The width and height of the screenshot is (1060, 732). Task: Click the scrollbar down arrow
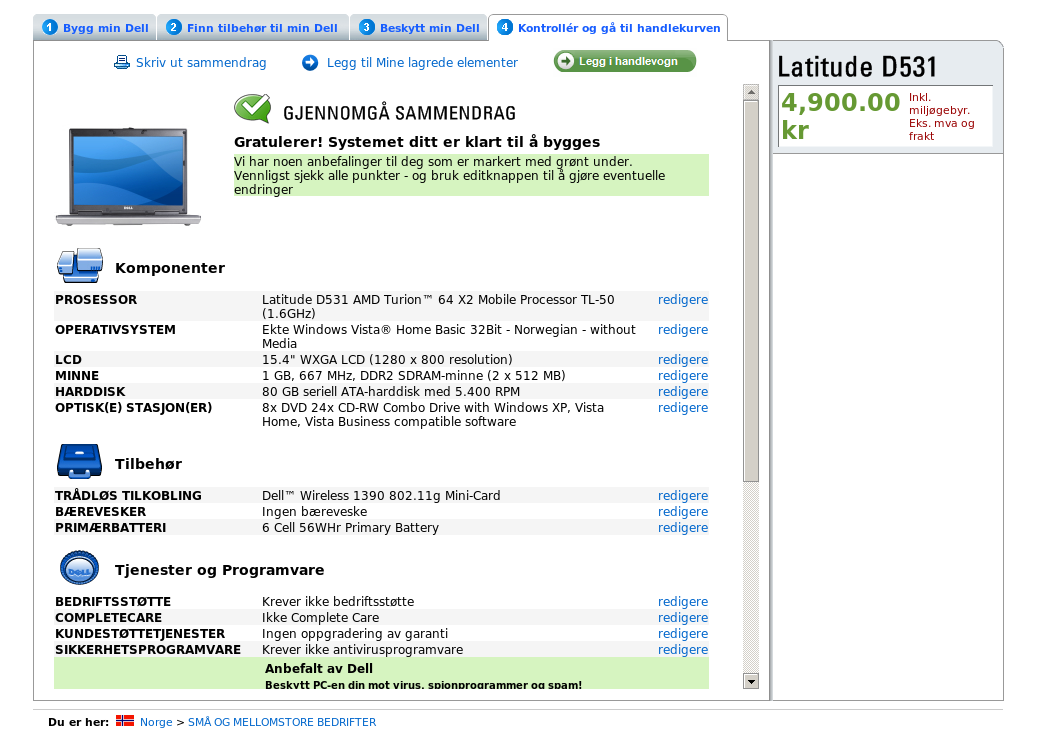[750, 681]
